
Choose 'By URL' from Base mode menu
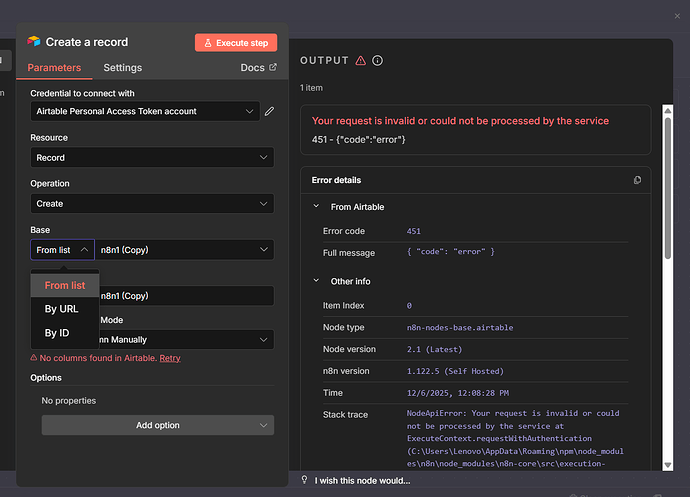[x=61, y=309]
